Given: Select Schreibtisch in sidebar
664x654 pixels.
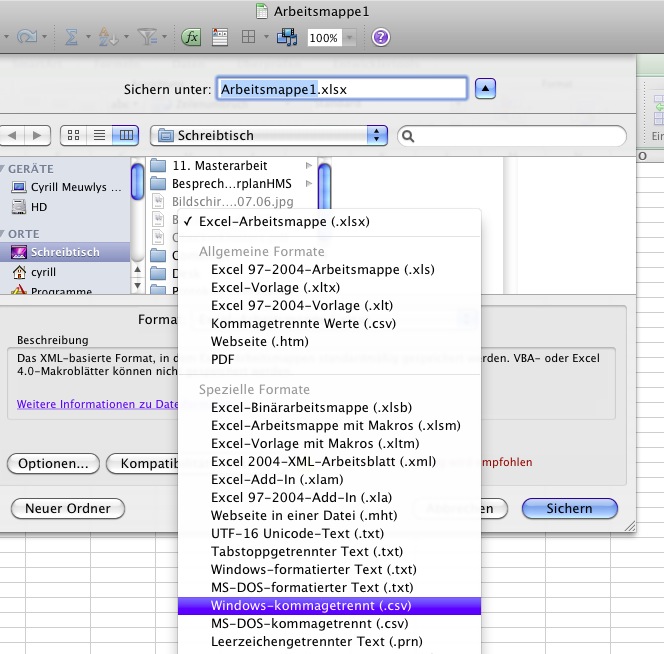Looking at the screenshot, I should pos(65,252).
